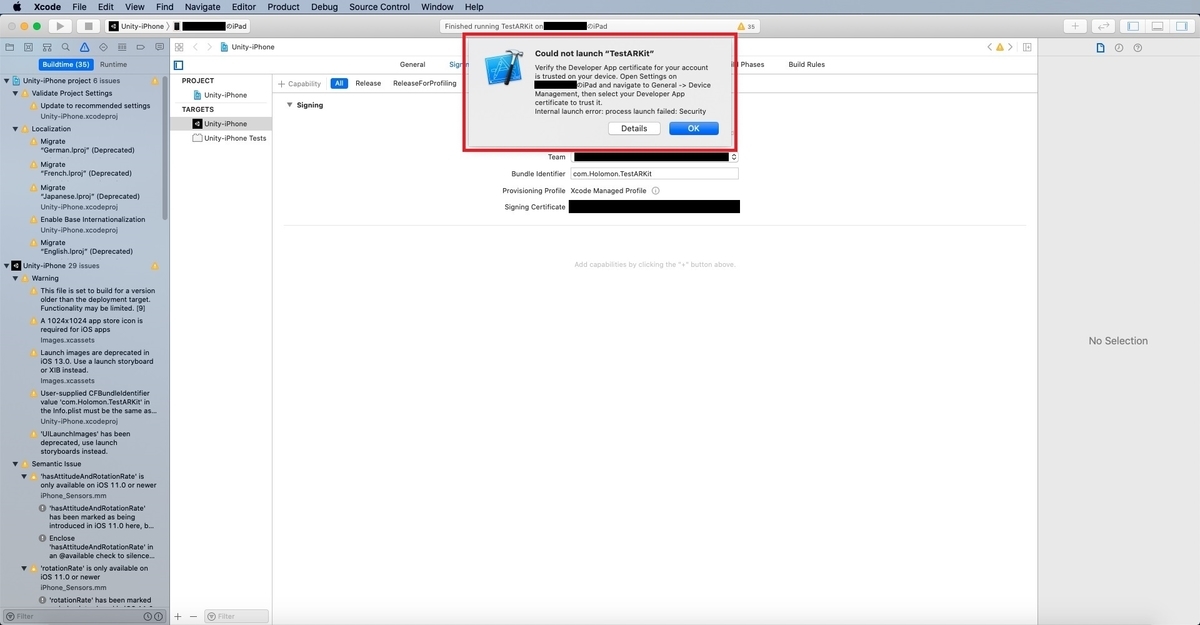Open the Project navigator folder icon
The width and height of the screenshot is (1200, 625).
(x=9, y=47)
